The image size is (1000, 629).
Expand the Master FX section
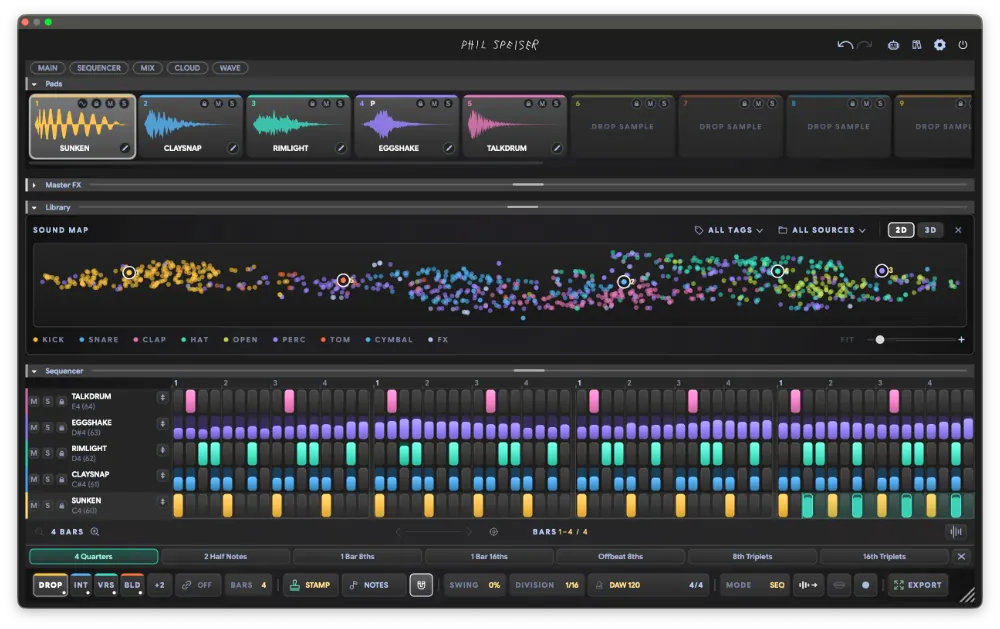pyautogui.click(x=34, y=185)
